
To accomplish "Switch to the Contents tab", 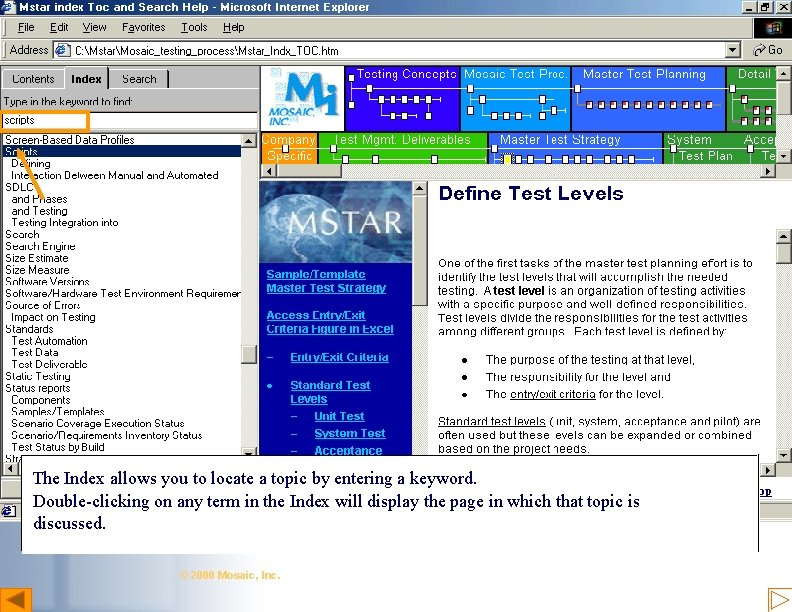I will 33,79.
